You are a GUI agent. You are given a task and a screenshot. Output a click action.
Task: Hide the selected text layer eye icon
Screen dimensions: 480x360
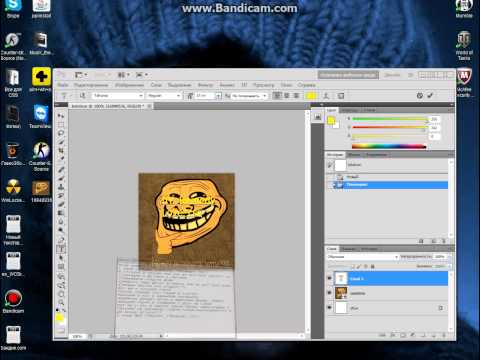coord(330,278)
